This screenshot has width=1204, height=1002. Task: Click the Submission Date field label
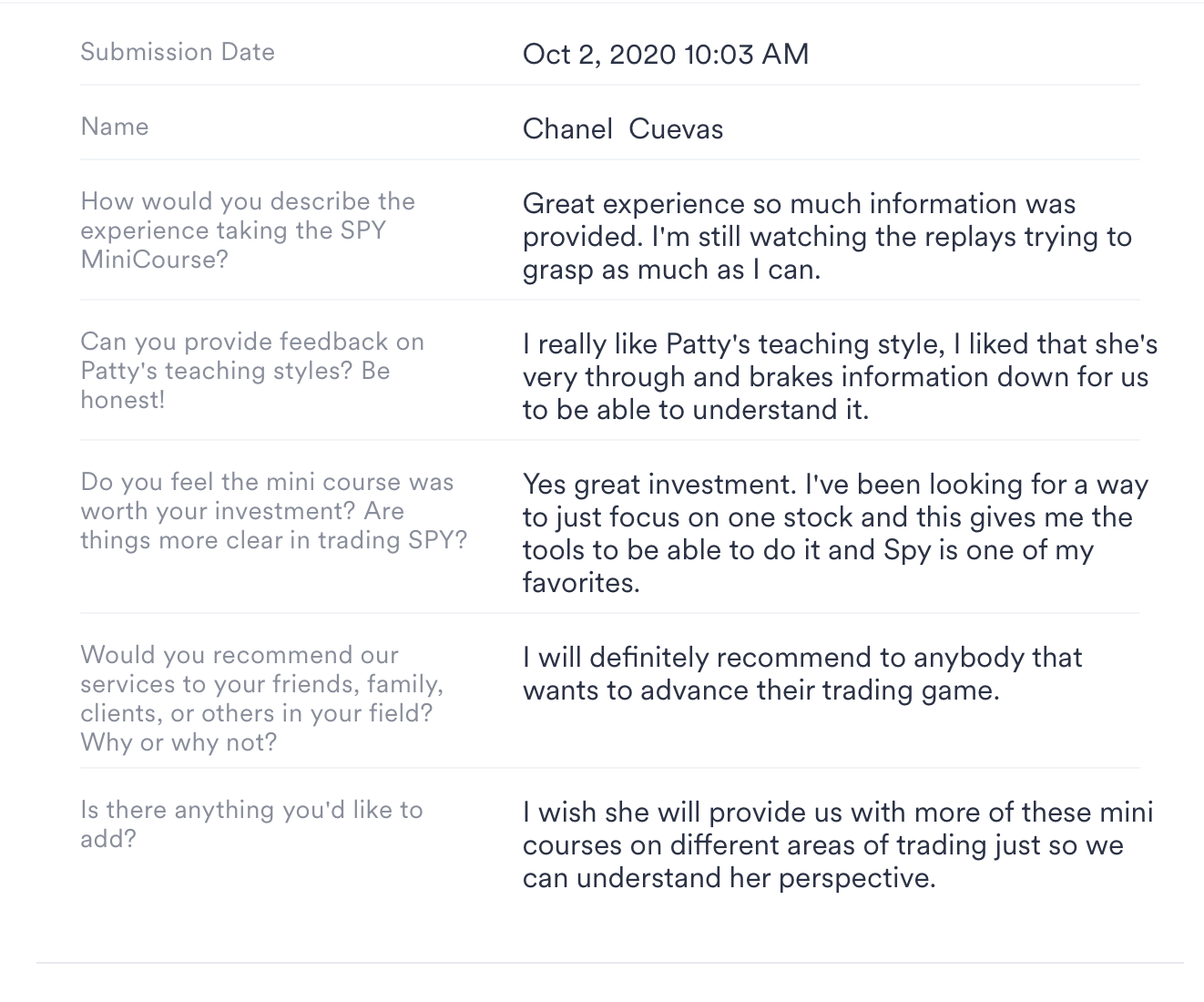click(x=178, y=52)
